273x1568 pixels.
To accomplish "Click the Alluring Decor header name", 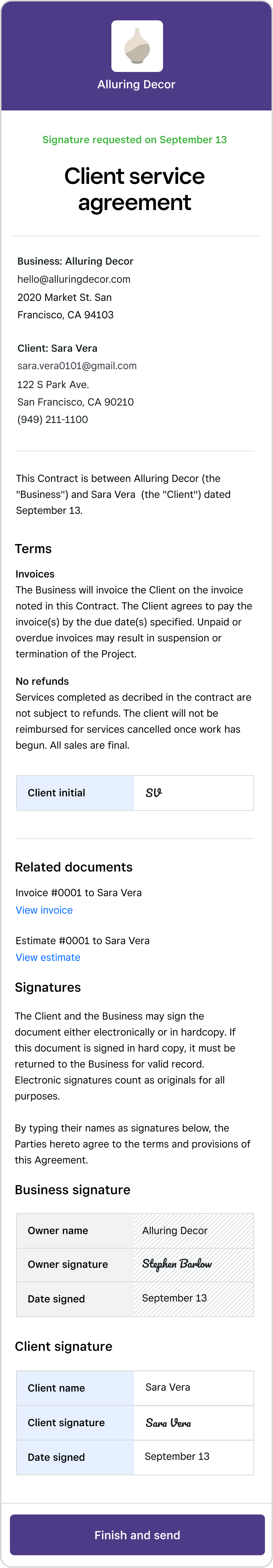I will (136, 85).
